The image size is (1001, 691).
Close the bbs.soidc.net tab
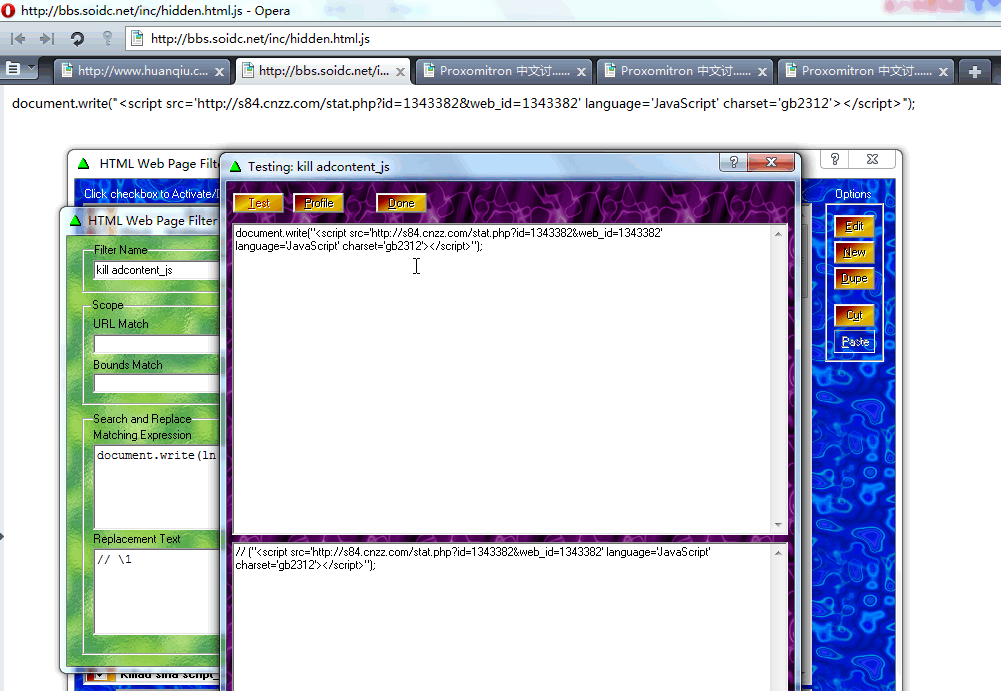[x=400, y=72]
